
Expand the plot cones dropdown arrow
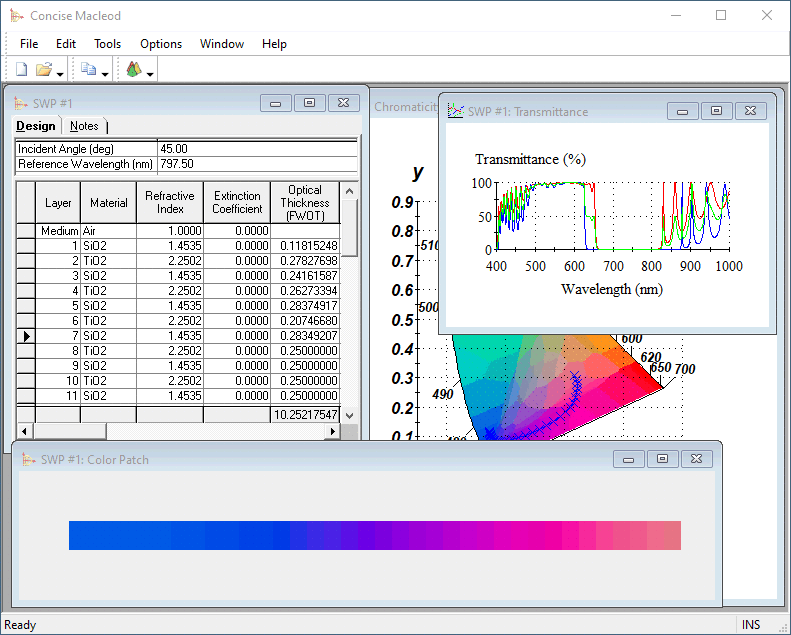pos(150,74)
